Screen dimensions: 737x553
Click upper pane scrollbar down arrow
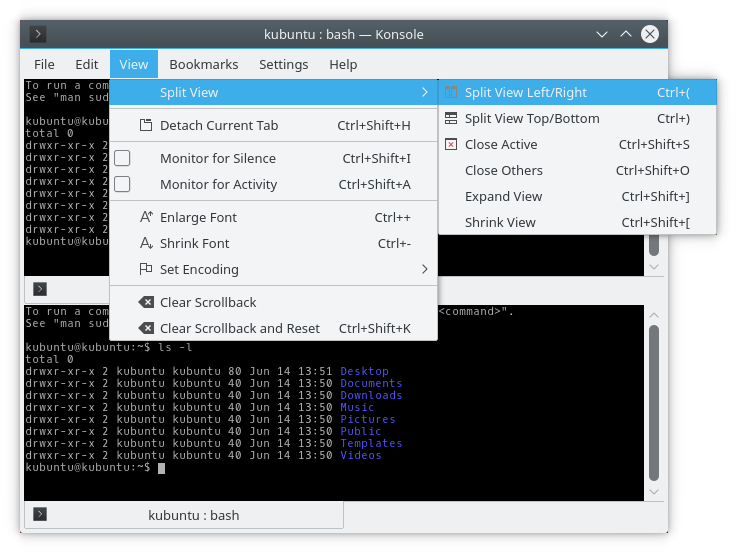[654, 266]
